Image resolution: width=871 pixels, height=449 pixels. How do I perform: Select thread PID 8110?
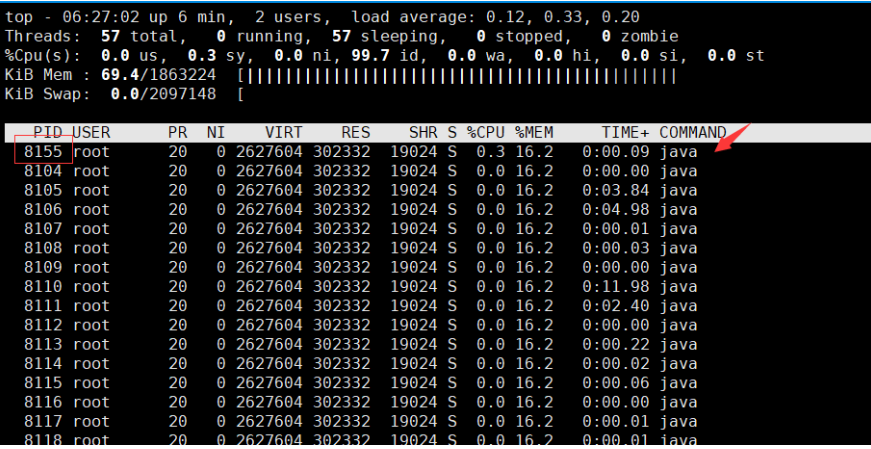point(43,286)
